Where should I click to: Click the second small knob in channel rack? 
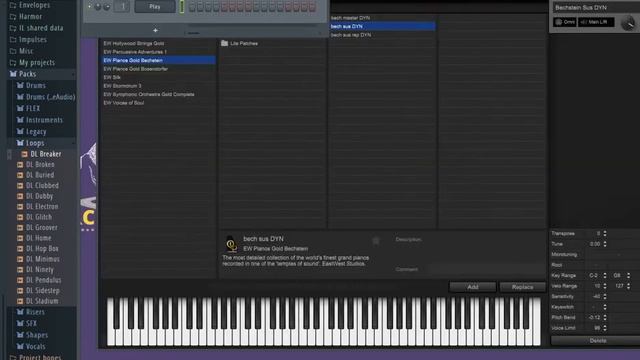click(x=107, y=7)
